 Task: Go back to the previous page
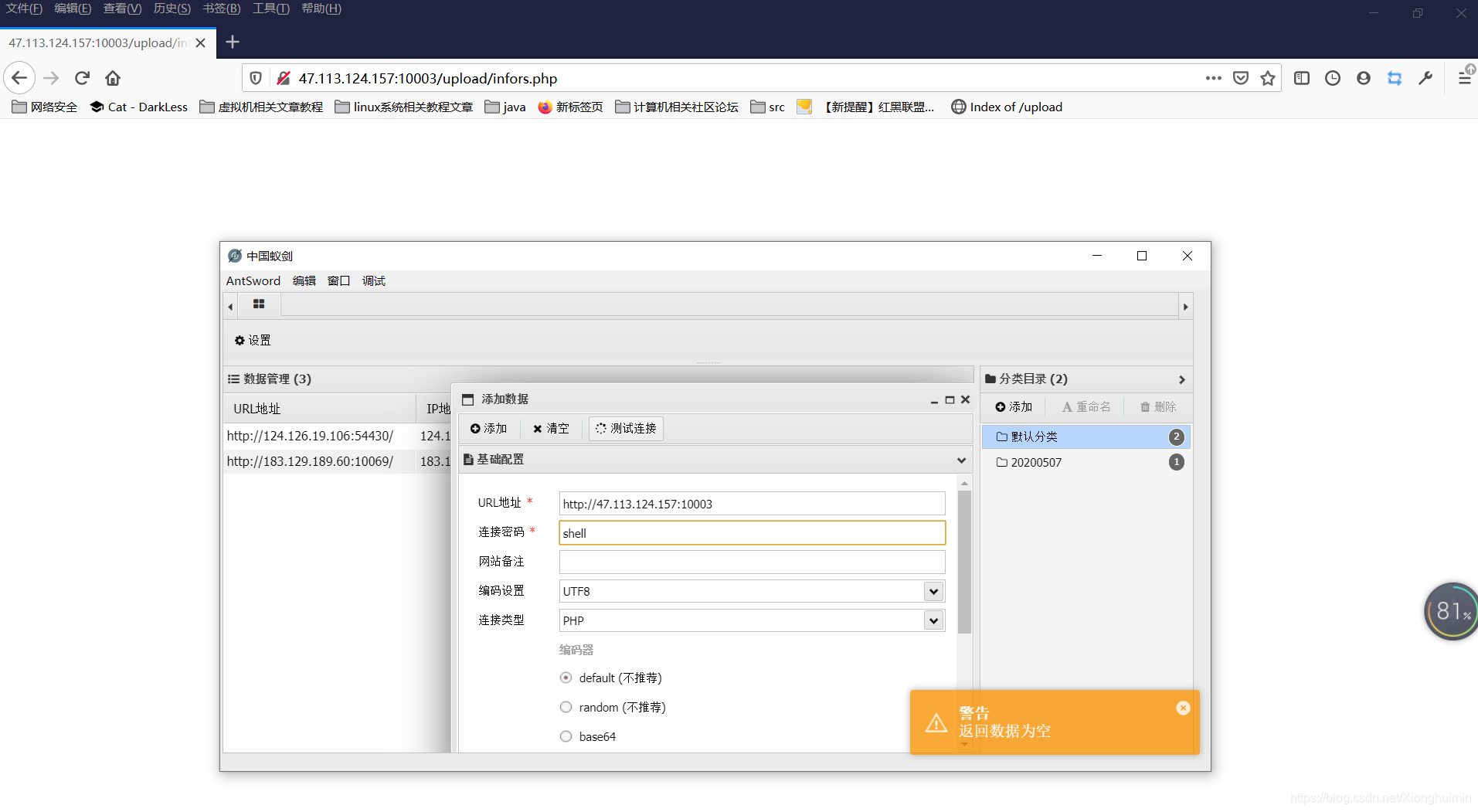coord(19,78)
